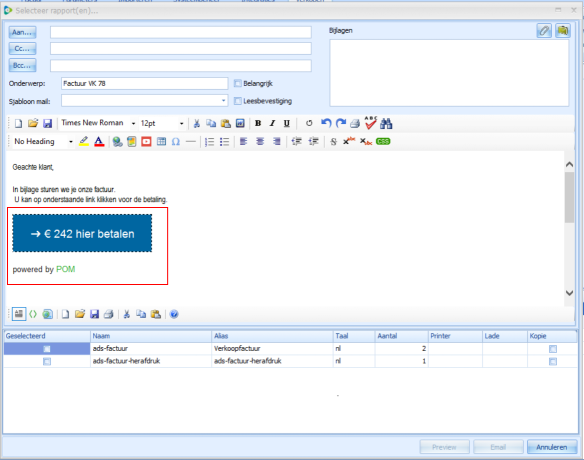Align text to the left
Image resolution: width=584 pixels, height=460 pixels.
click(x=244, y=142)
